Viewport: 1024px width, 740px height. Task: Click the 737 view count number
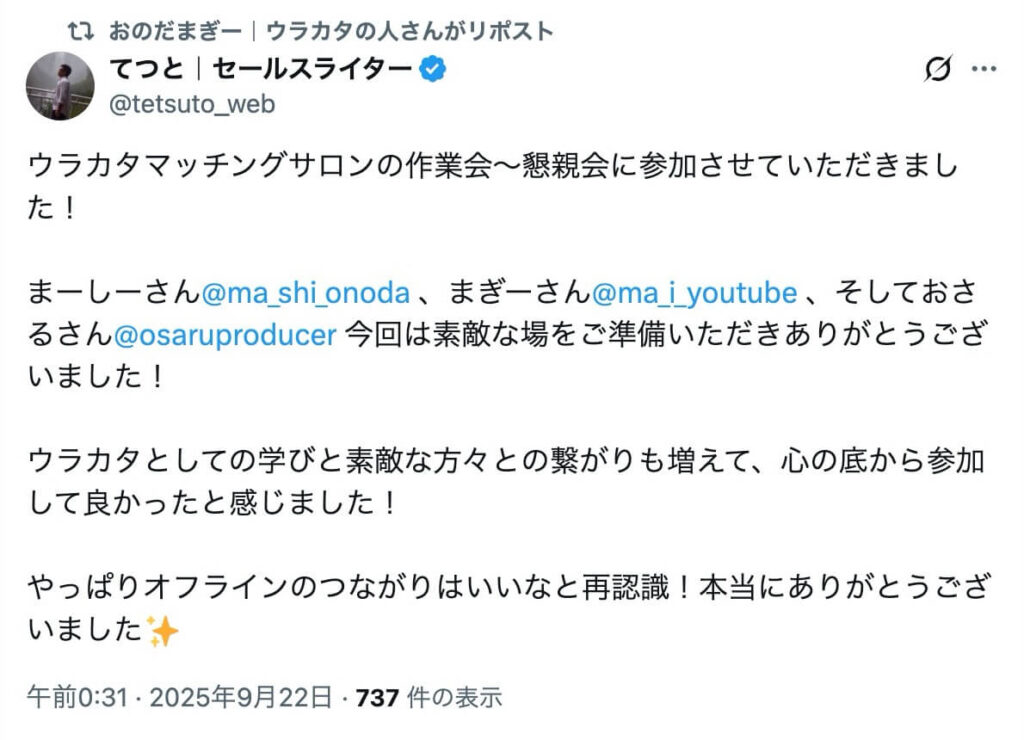pos(378,697)
